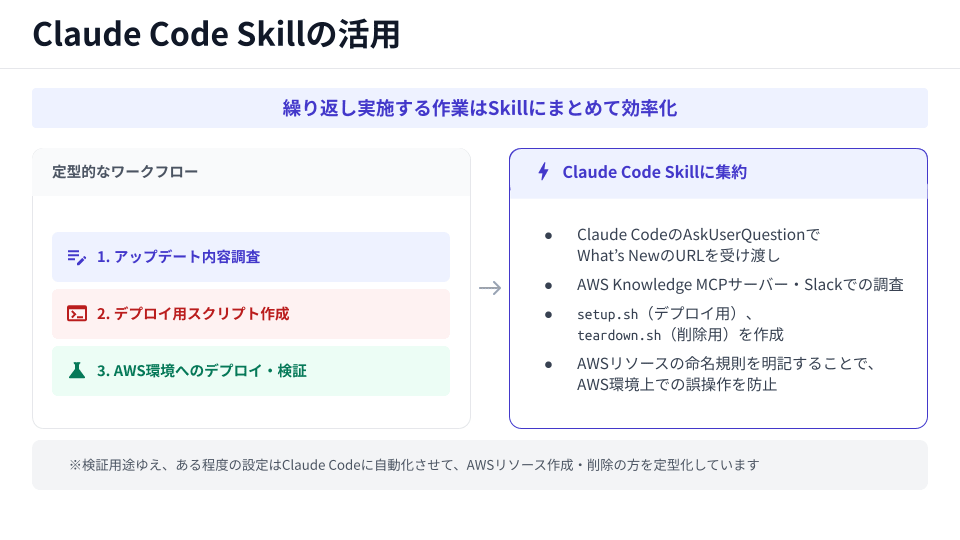960x540 pixels.
Task: Click the text AWS環境上での誤操作を防止
Action: (x=677, y=384)
